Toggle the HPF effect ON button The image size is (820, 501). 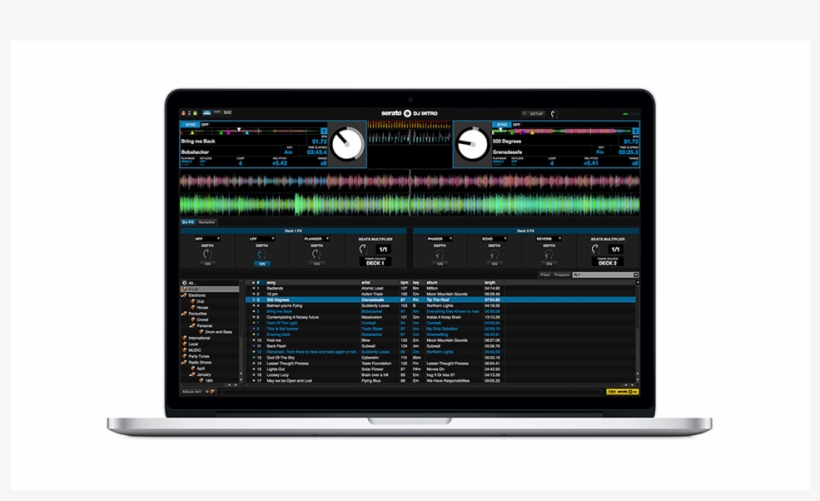(208, 264)
